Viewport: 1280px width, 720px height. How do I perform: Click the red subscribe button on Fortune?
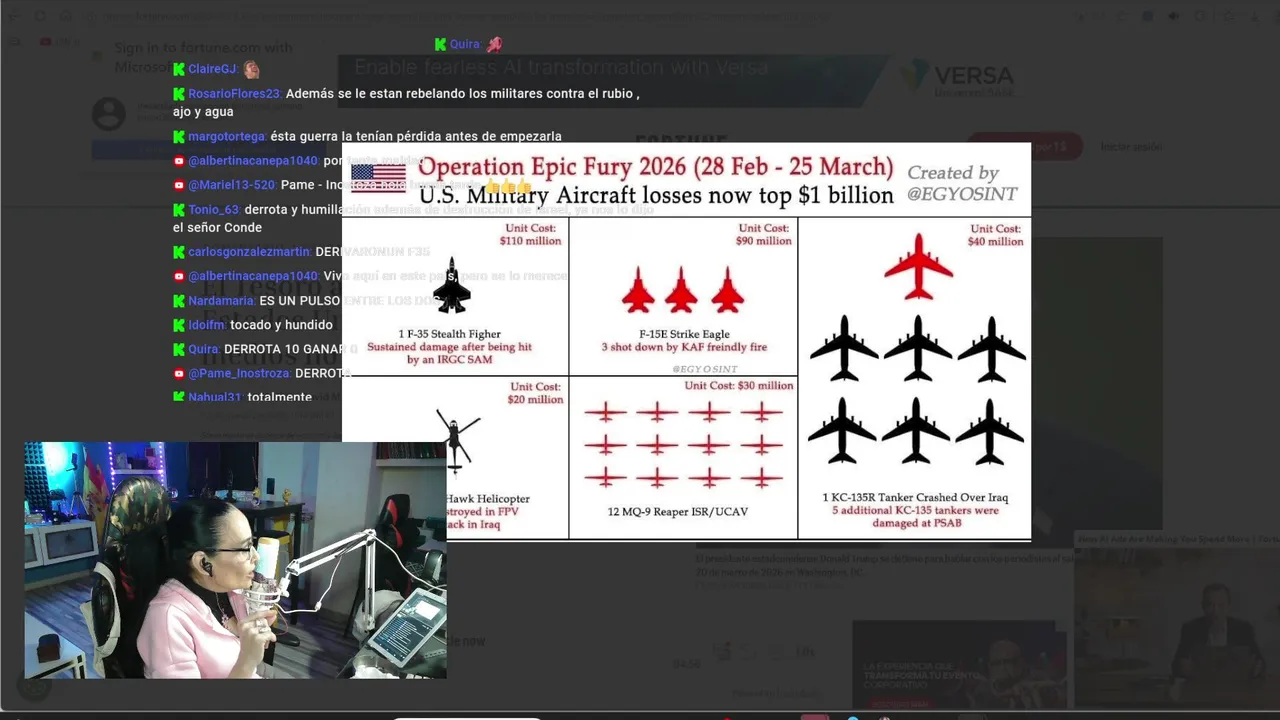coord(1024,146)
